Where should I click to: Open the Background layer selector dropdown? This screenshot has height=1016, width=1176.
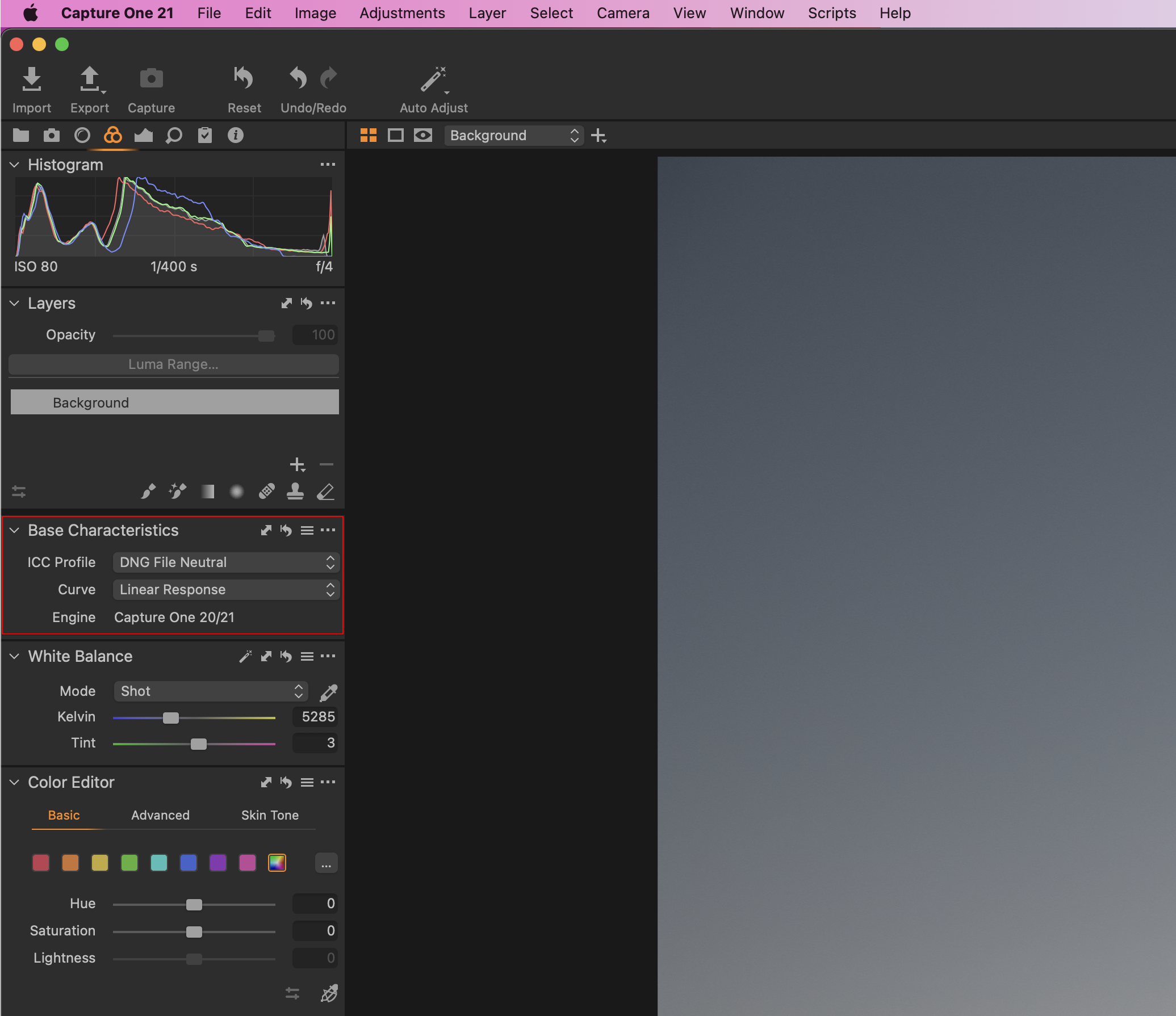(x=514, y=136)
